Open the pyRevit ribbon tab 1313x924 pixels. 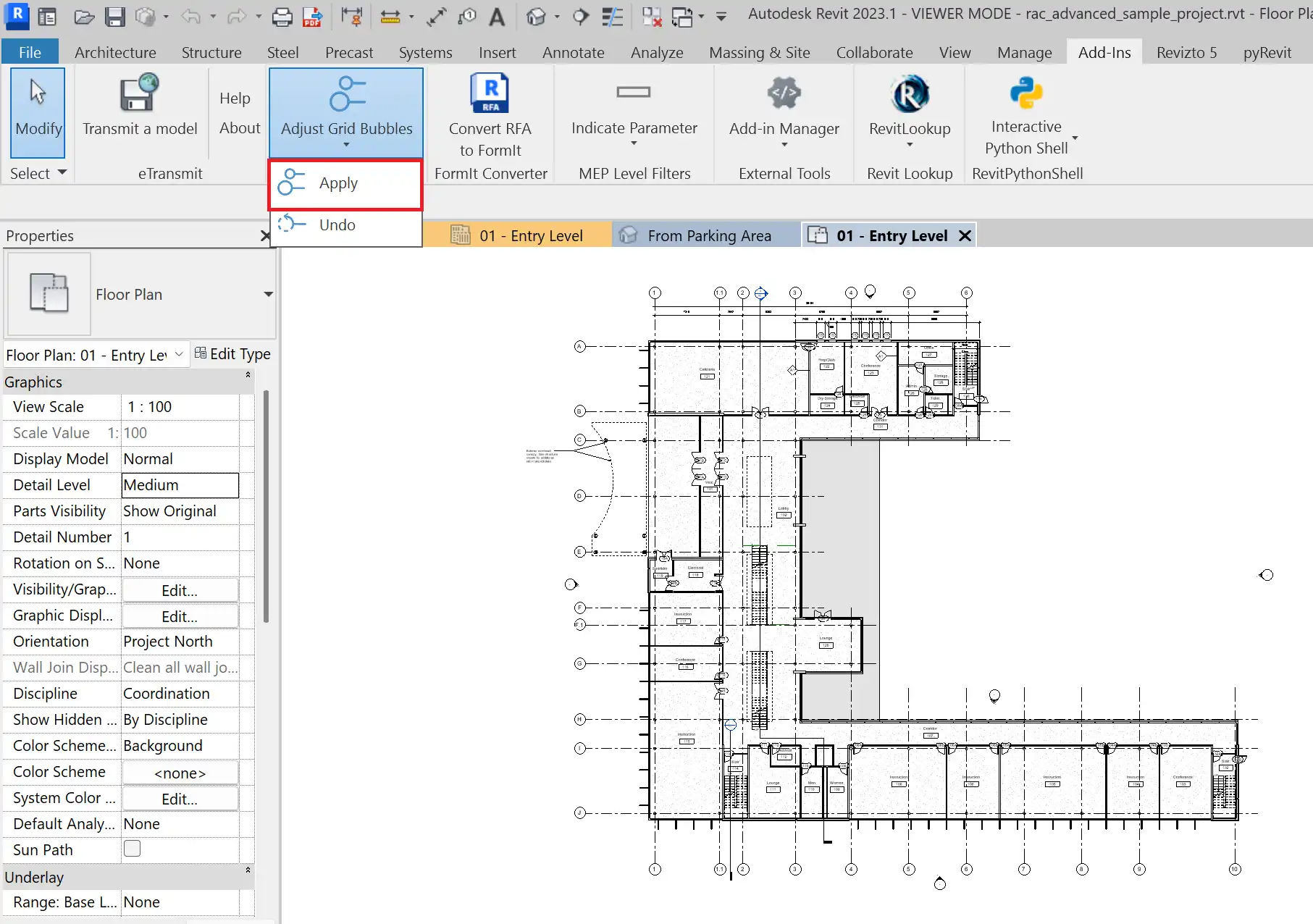click(1267, 52)
